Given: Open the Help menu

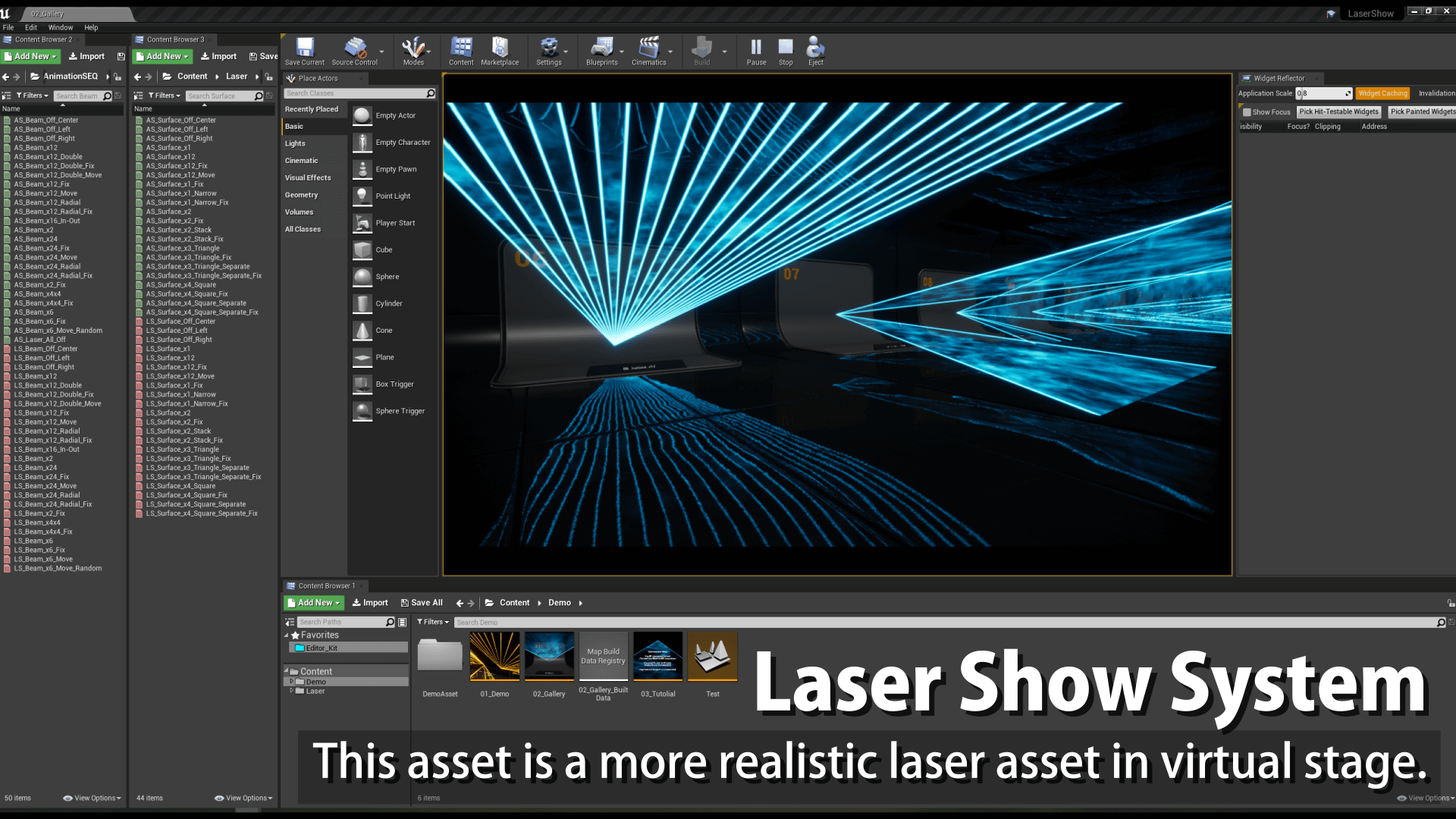Looking at the screenshot, I should click(91, 27).
